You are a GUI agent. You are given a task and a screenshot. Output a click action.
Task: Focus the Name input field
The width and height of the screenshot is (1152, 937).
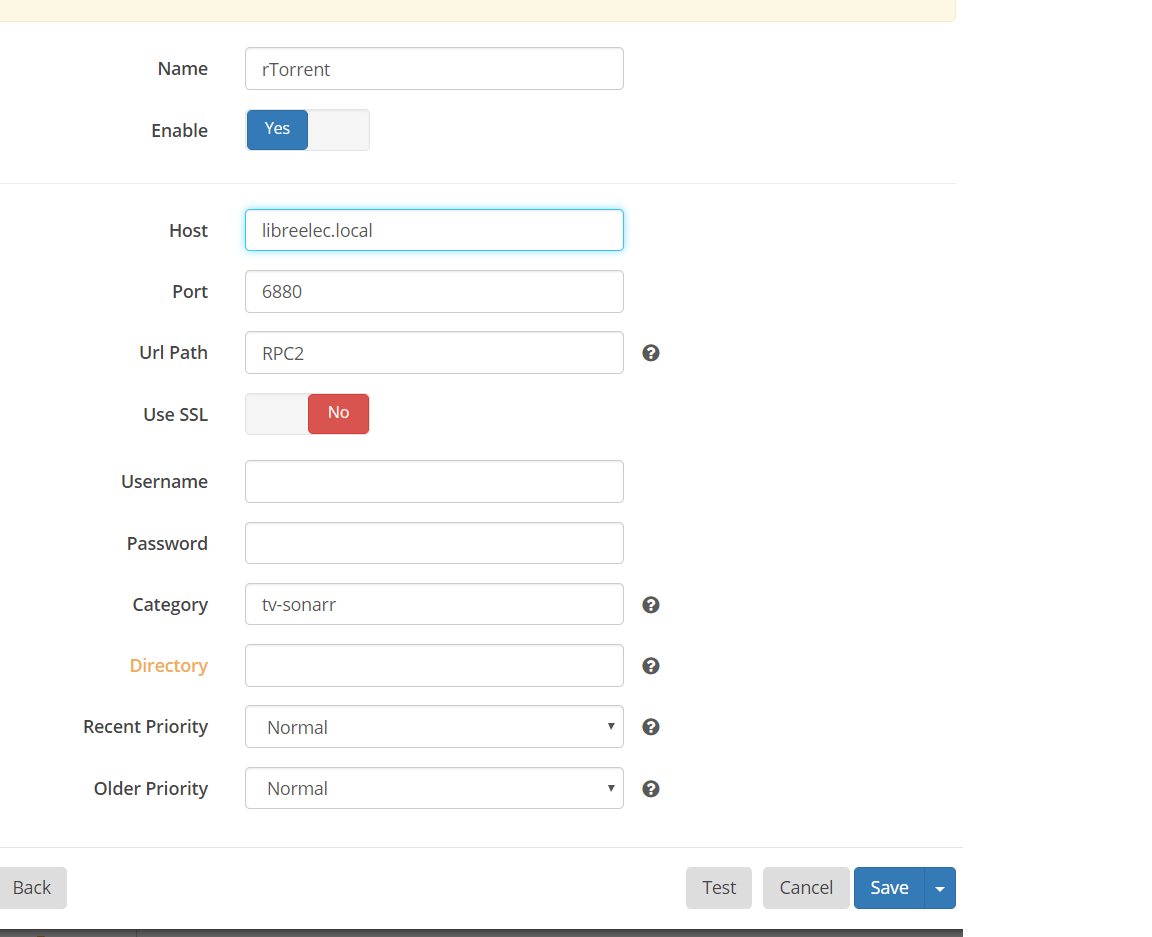434,69
